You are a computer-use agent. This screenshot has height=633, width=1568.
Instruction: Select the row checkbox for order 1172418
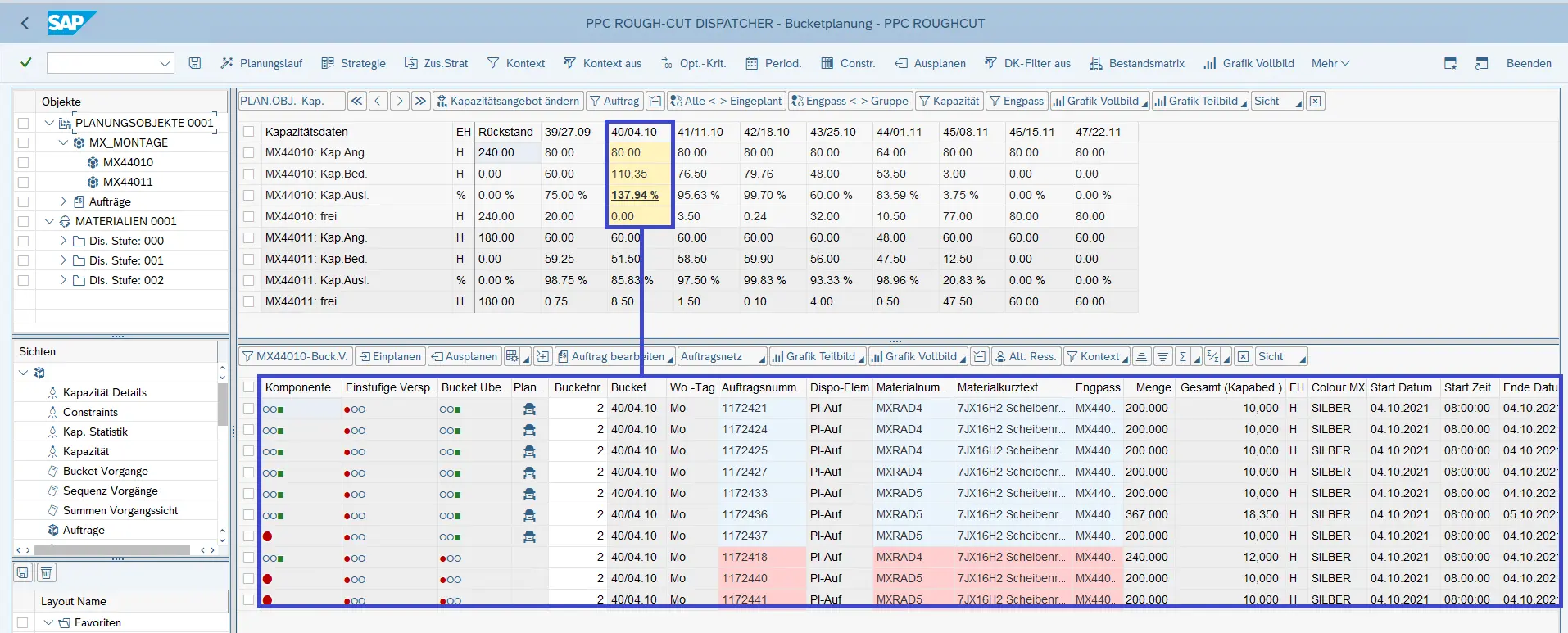coord(248,558)
